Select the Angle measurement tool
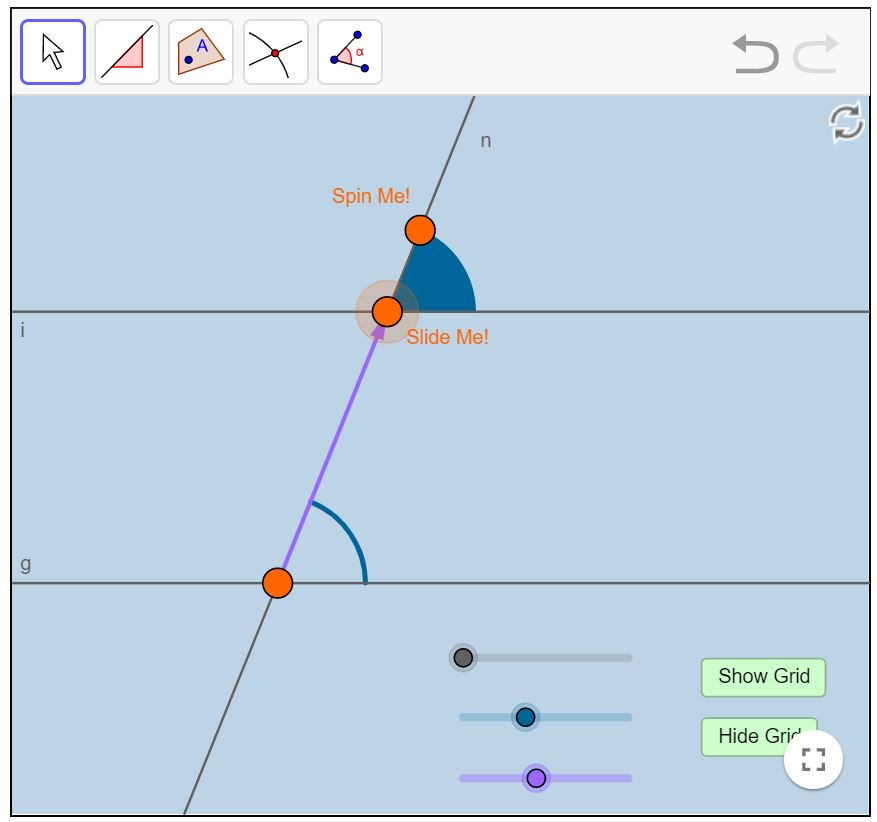 click(350, 52)
